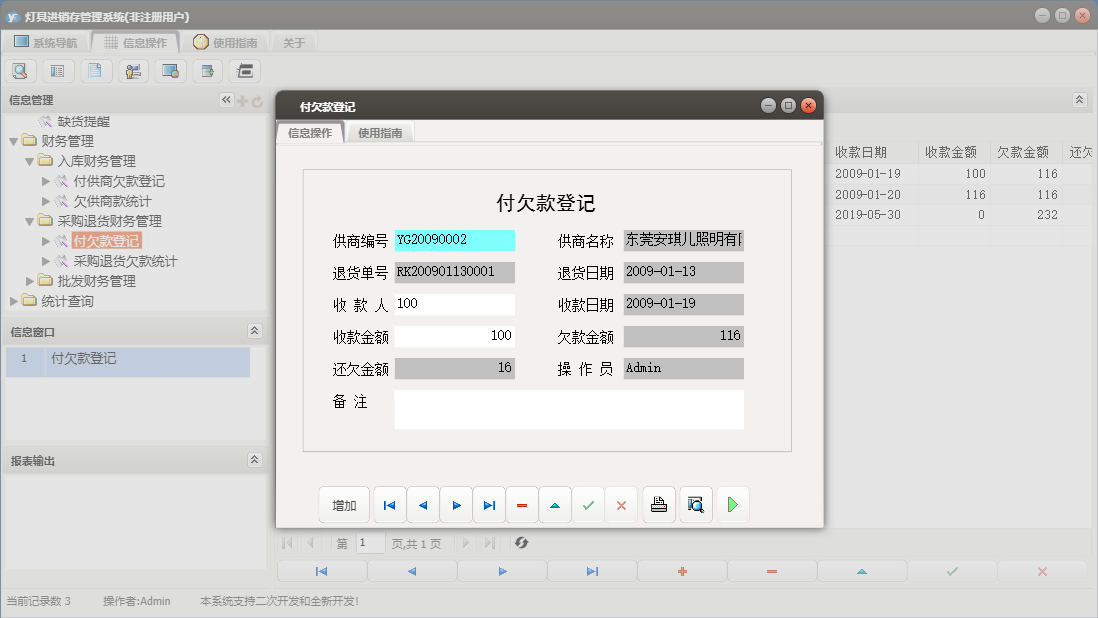Click the green run arrow in the dialog

coord(732,504)
